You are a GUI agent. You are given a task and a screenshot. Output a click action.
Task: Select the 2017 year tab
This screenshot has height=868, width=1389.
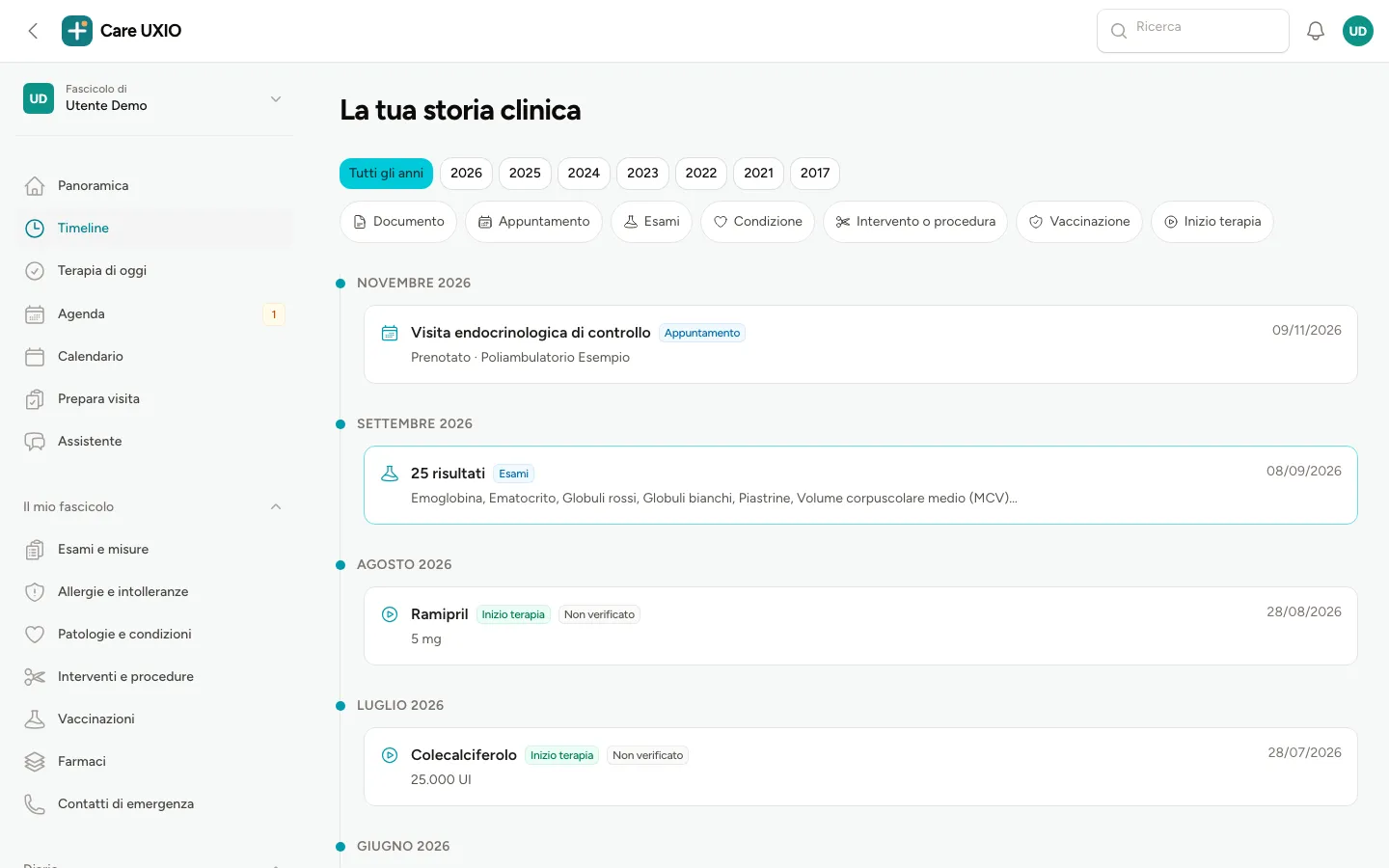click(x=815, y=174)
